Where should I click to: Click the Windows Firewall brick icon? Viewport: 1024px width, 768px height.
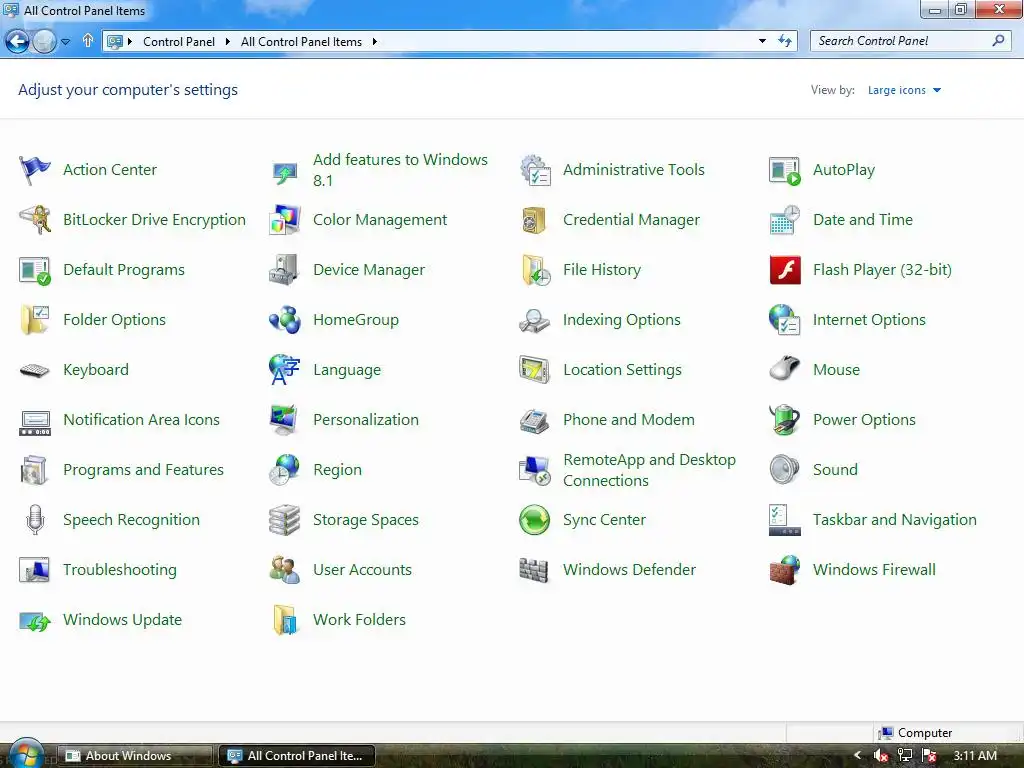tap(785, 570)
